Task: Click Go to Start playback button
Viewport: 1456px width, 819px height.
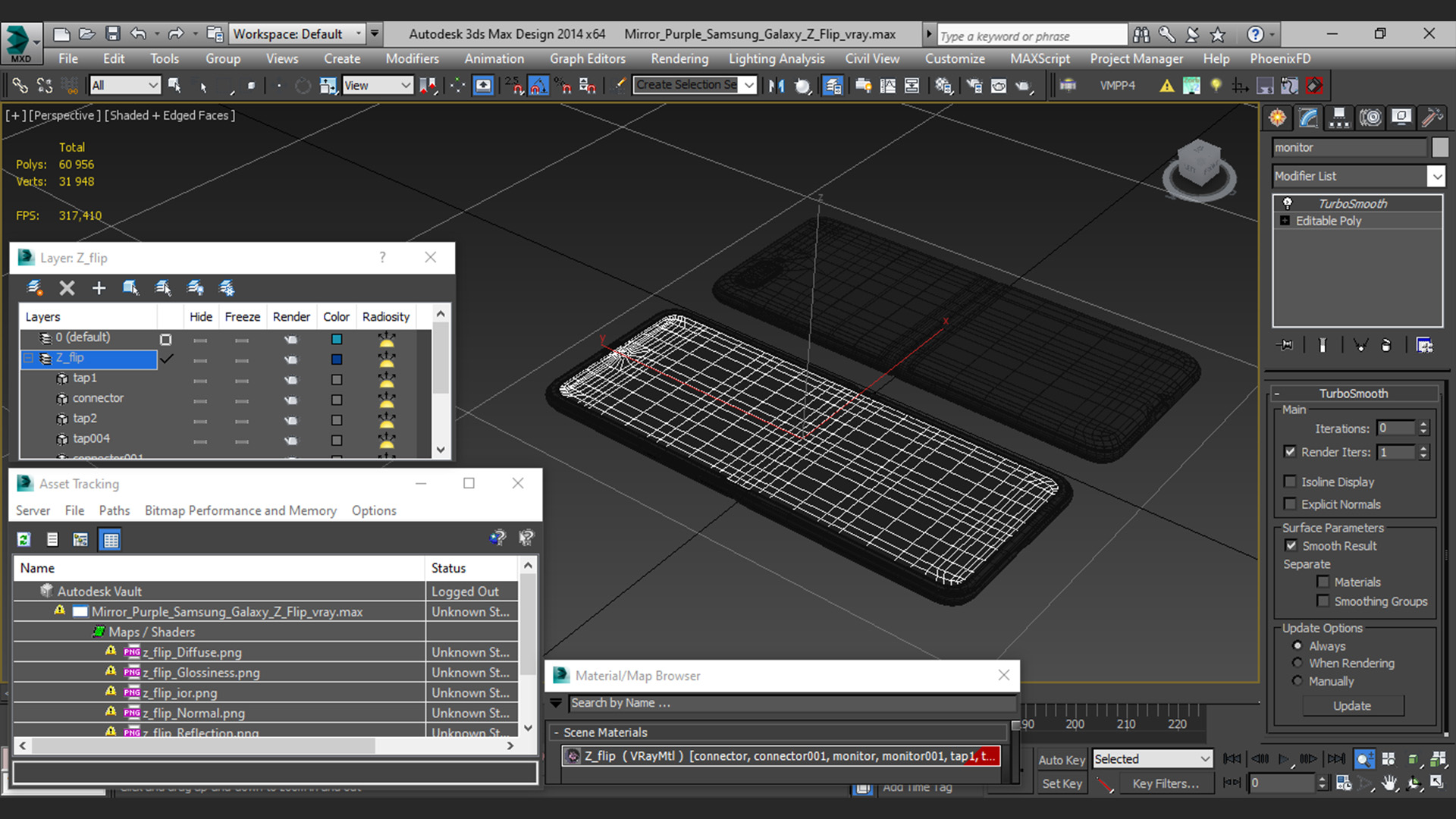Action: tap(1232, 758)
